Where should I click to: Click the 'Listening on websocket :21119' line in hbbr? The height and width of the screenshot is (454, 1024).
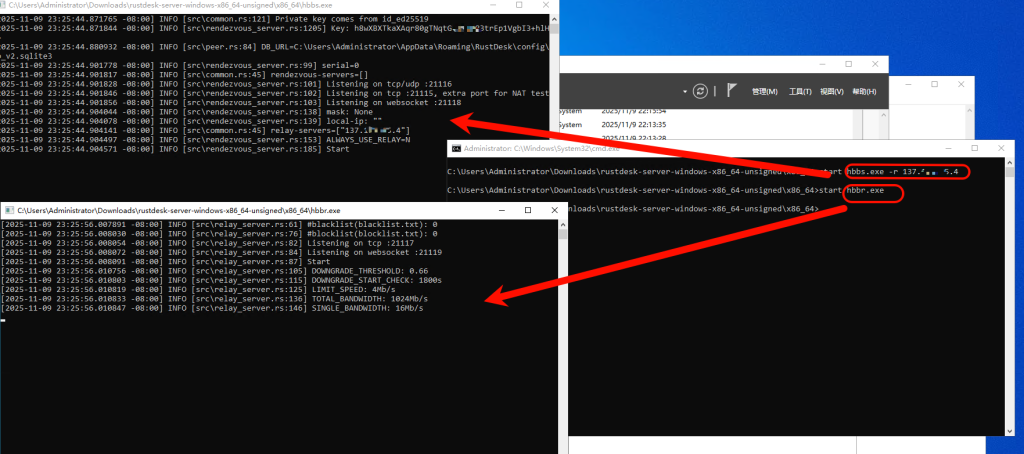221,252
